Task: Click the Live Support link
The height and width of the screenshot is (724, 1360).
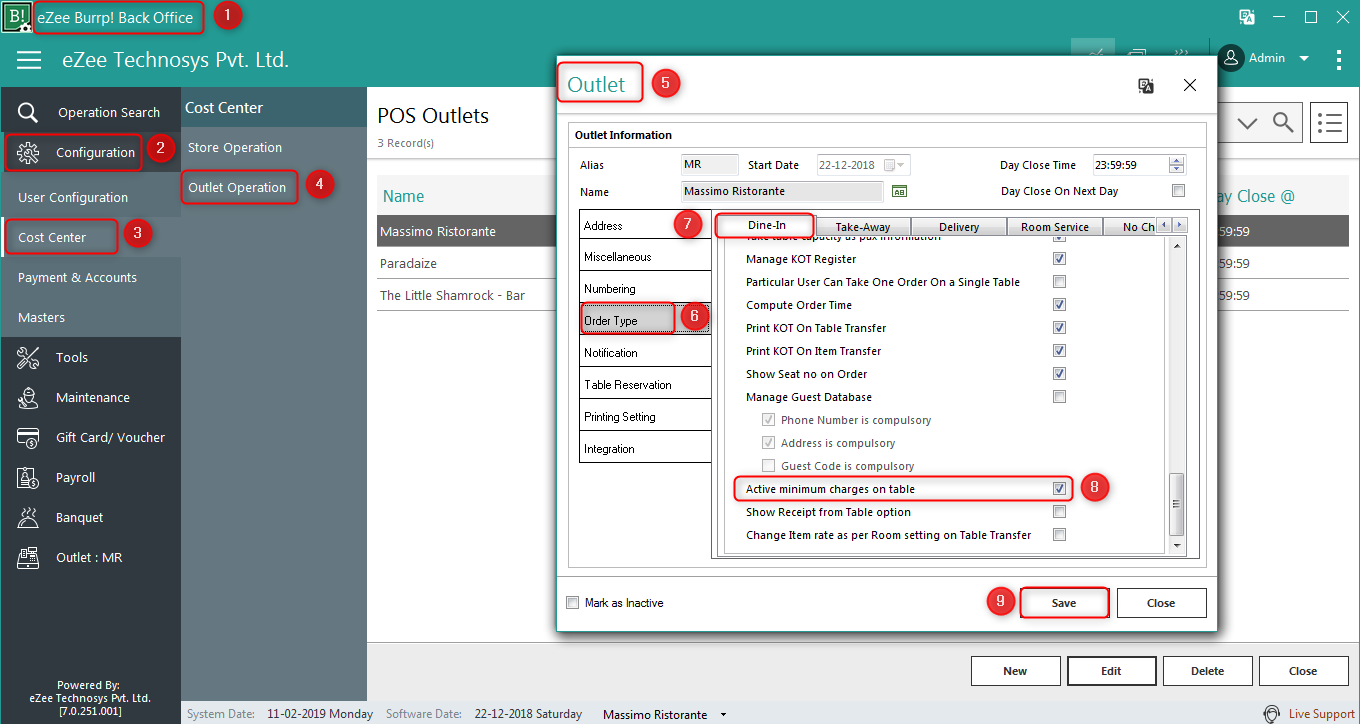Action: (1321, 714)
